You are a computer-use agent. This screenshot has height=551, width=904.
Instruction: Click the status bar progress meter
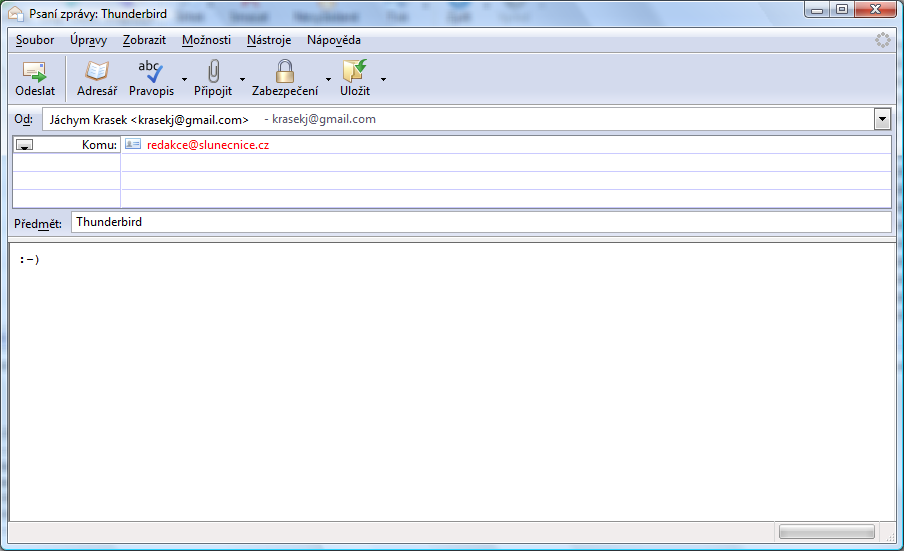pyautogui.click(x=827, y=531)
